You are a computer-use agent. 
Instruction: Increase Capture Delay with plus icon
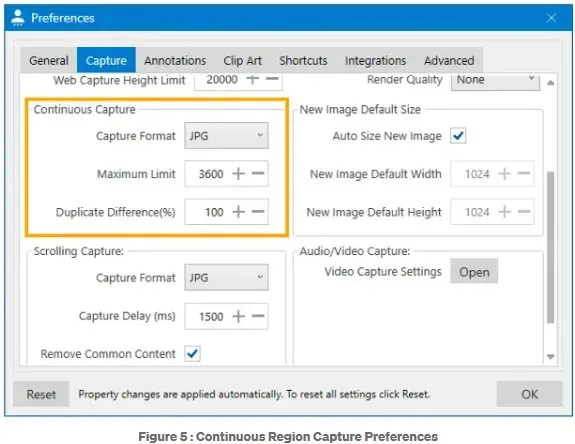[238, 316]
